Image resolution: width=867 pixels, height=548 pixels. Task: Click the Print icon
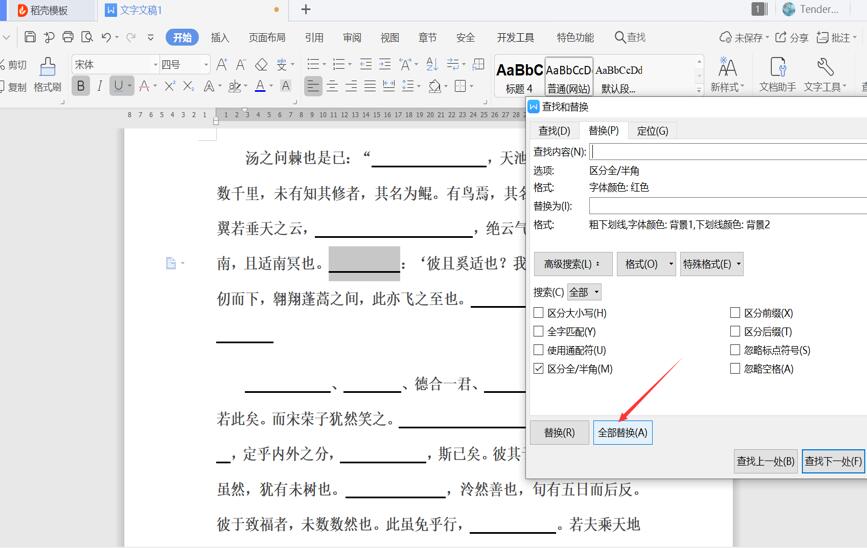coord(68,37)
